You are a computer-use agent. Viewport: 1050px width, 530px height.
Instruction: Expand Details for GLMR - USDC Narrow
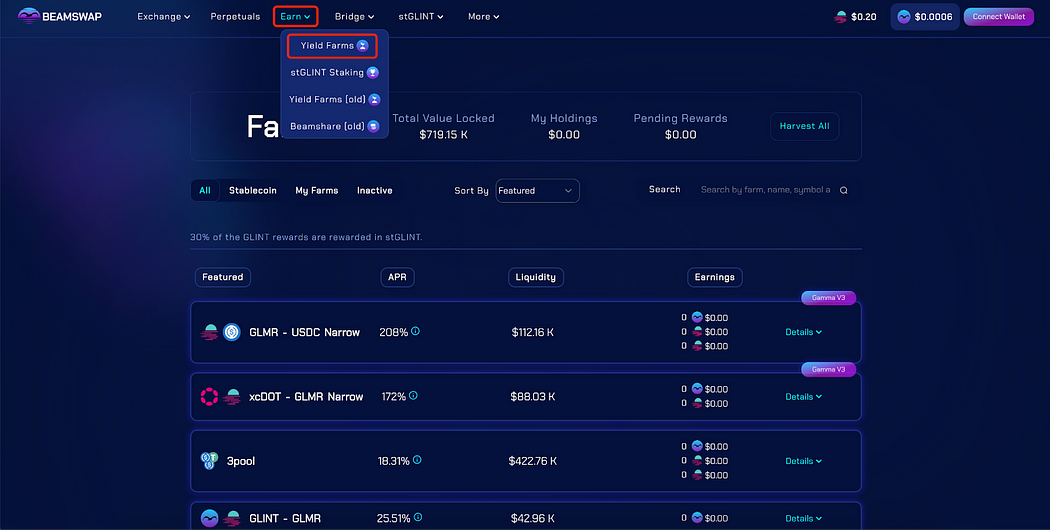pyautogui.click(x=804, y=332)
